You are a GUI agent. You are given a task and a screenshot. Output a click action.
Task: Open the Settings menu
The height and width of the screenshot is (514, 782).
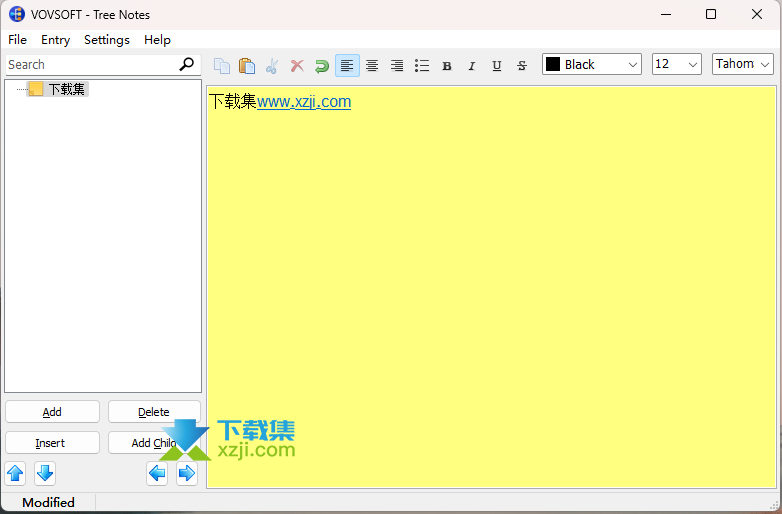point(107,40)
